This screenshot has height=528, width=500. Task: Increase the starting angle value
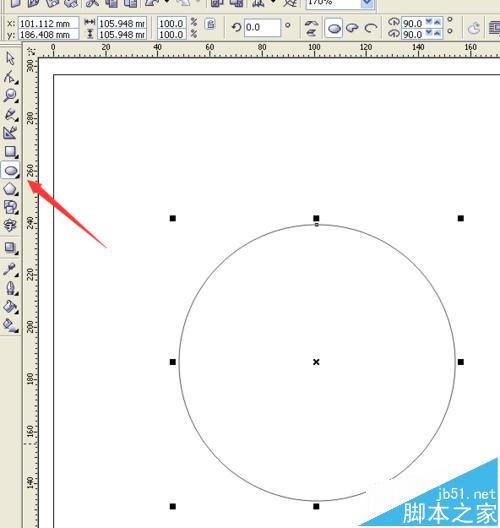437,22
